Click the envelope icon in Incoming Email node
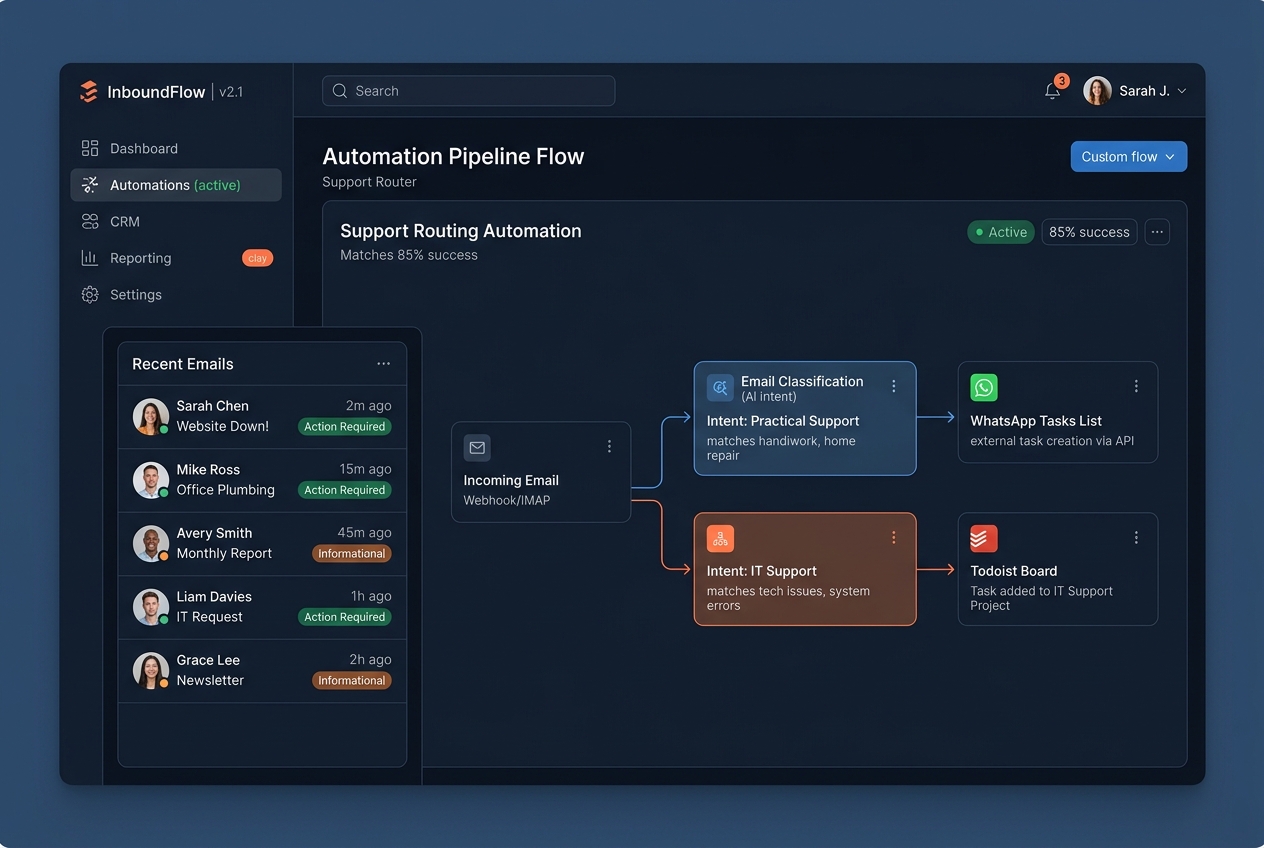 (477, 447)
